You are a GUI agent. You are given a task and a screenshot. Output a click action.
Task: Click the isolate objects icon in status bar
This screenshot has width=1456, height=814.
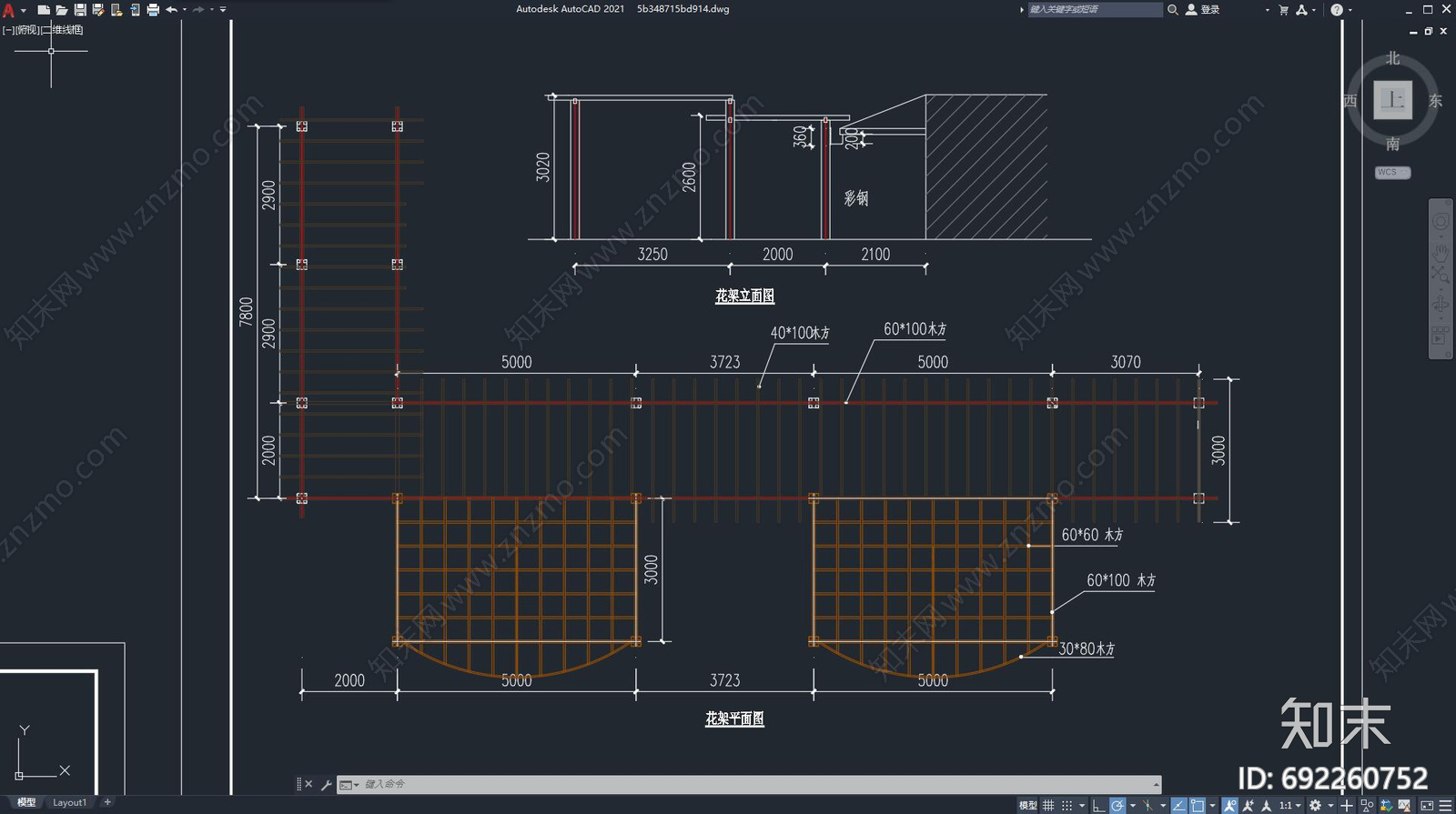[x=1367, y=806]
